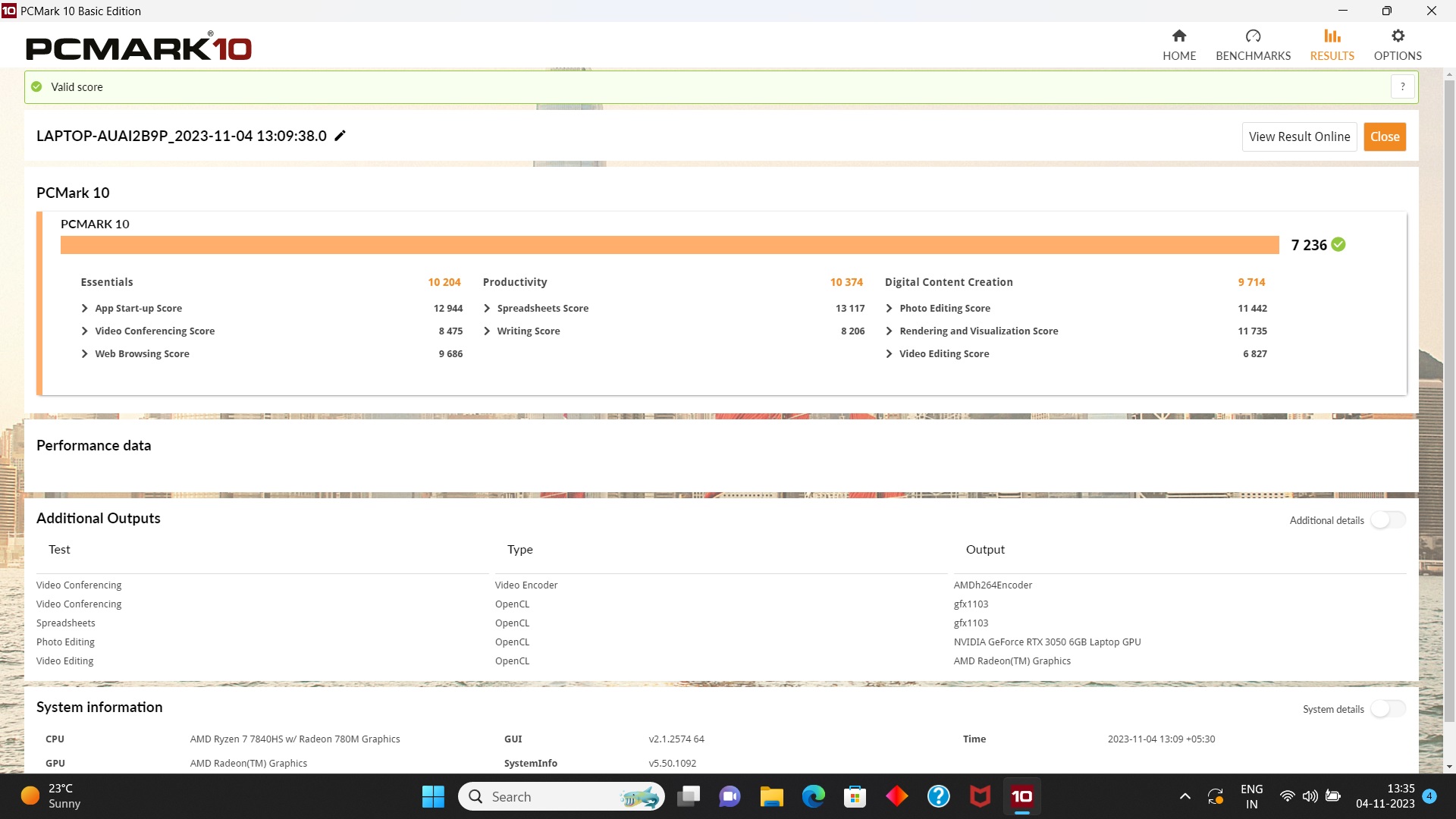Go to the Benchmarks gauge icon

[1253, 36]
